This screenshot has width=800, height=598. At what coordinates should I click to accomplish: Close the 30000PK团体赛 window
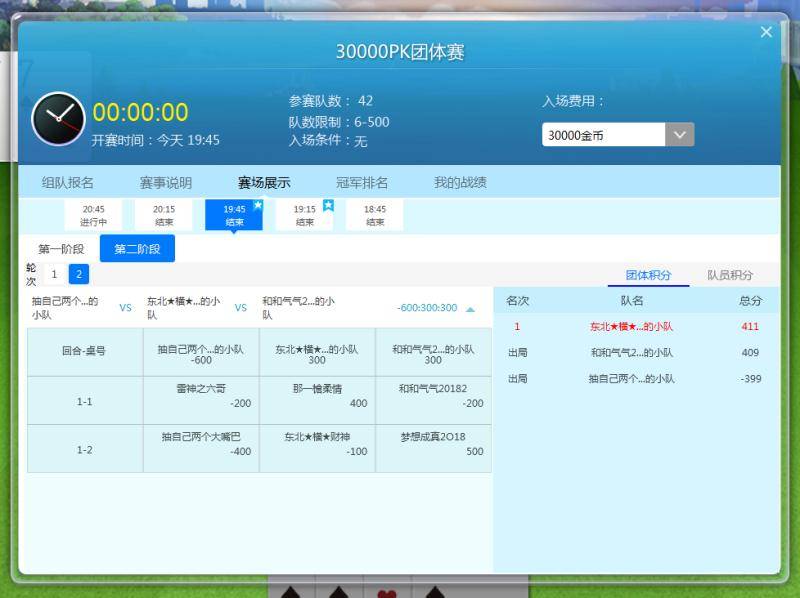[766, 31]
